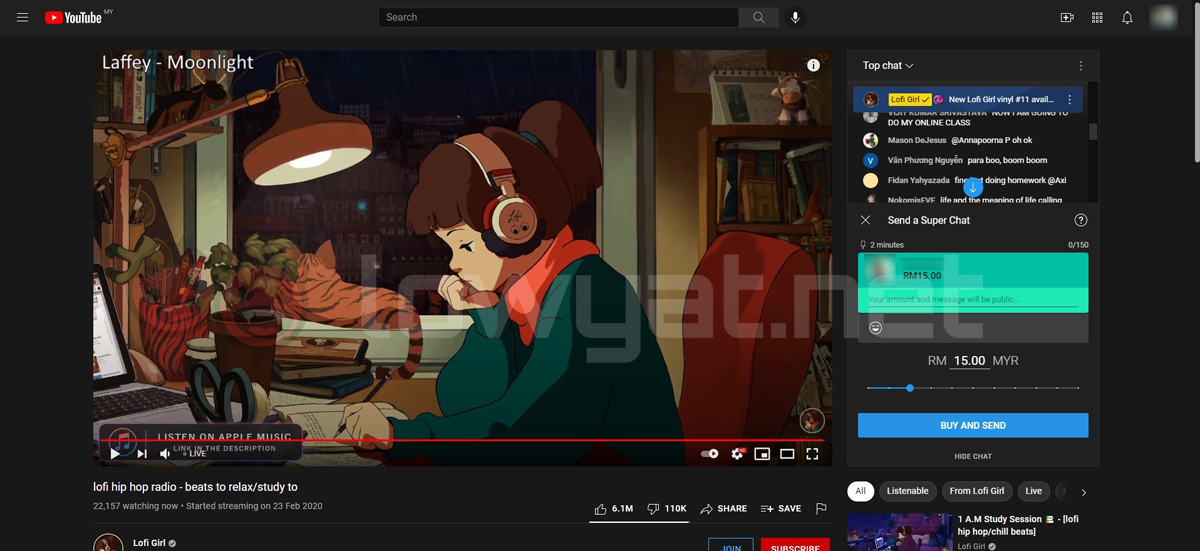The image size is (1200, 551).
Task: Click channel watermark in video corner
Action: click(812, 421)
